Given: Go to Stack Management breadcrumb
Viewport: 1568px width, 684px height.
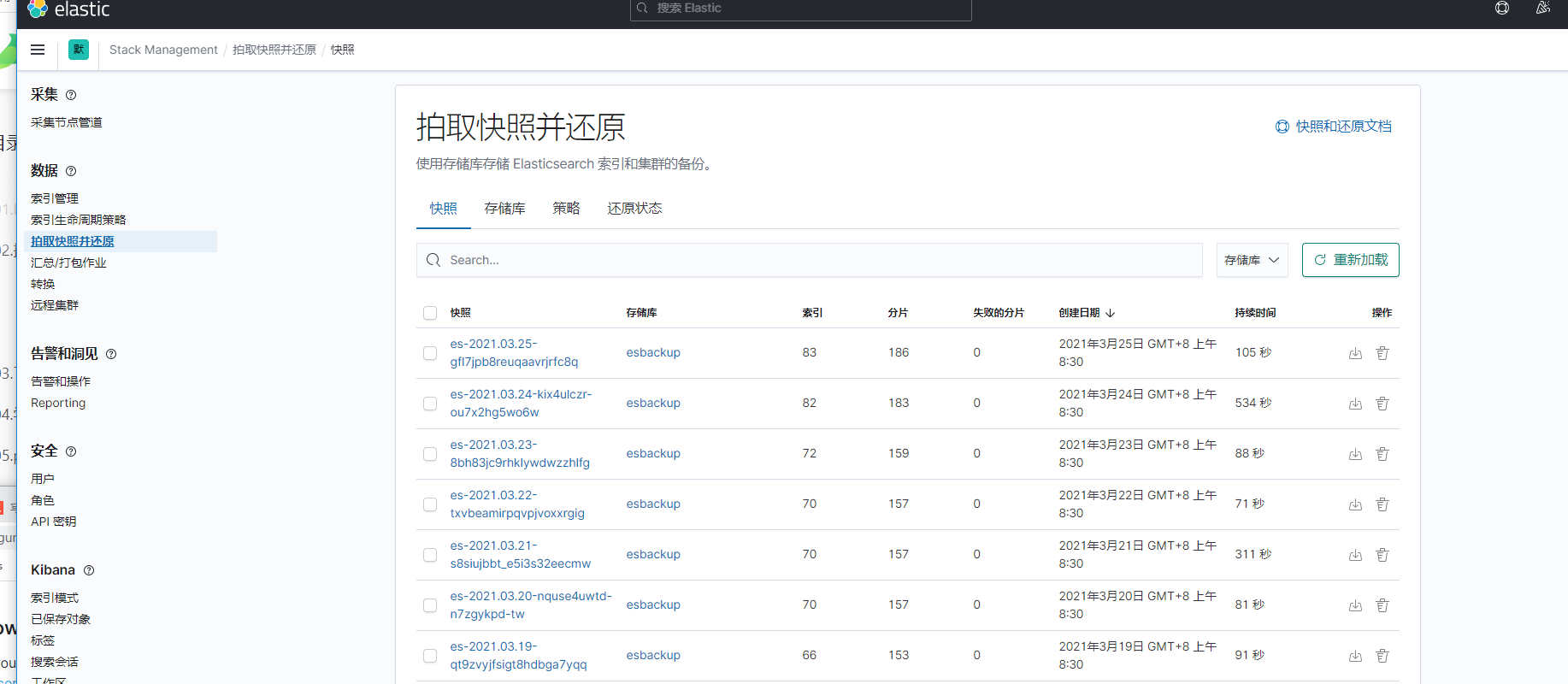Looking at the screenshot, I should [163, 50].
